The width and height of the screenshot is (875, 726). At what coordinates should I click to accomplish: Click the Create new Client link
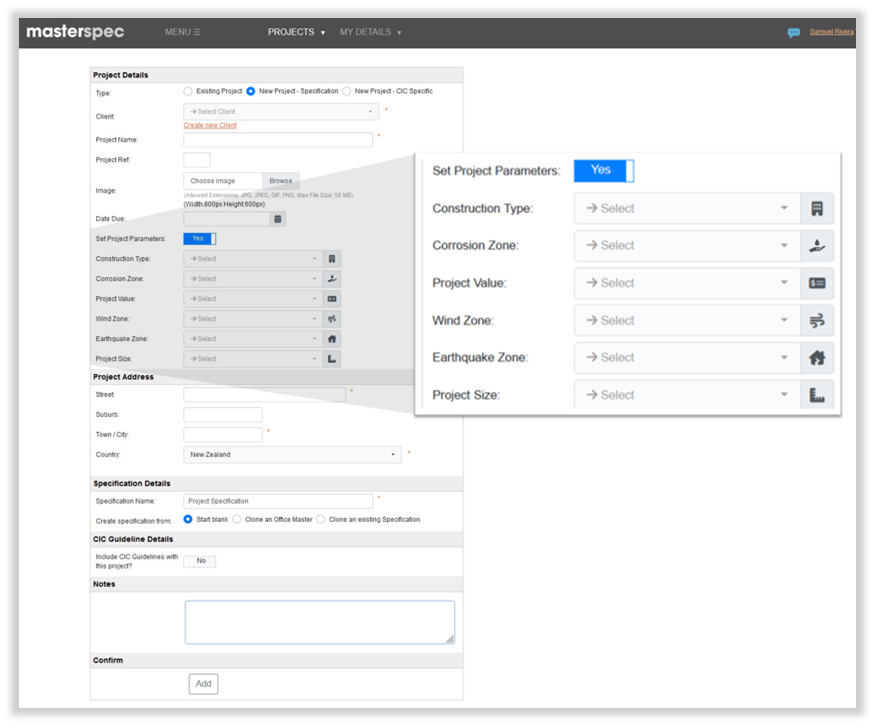210,125
